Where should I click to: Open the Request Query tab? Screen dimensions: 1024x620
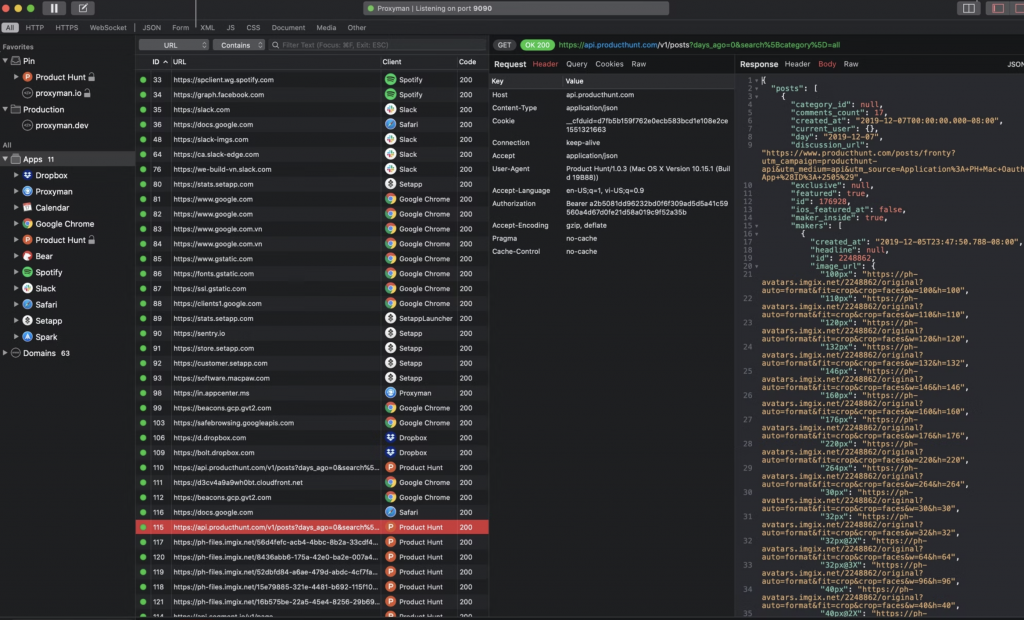coord(577,64)
